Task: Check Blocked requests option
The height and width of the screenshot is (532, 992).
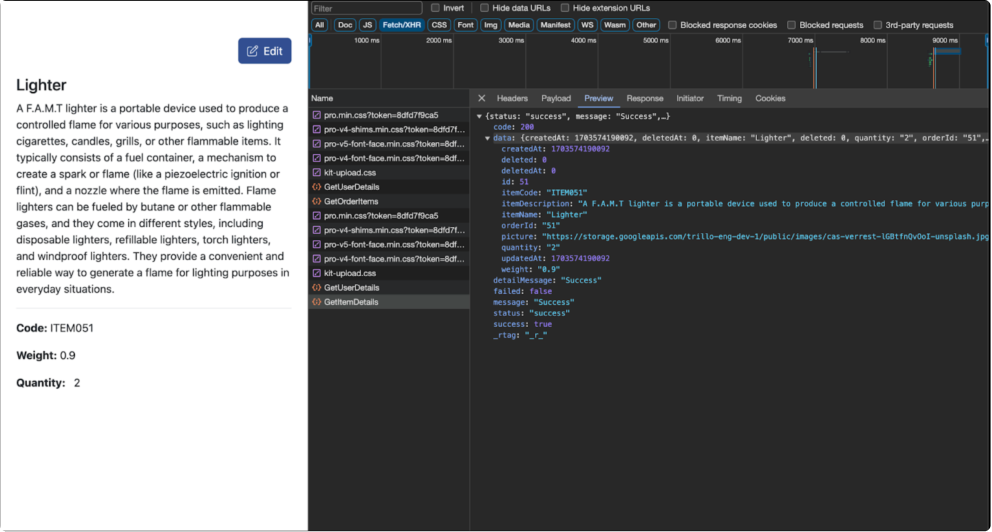Action: (x=791, y=25)
